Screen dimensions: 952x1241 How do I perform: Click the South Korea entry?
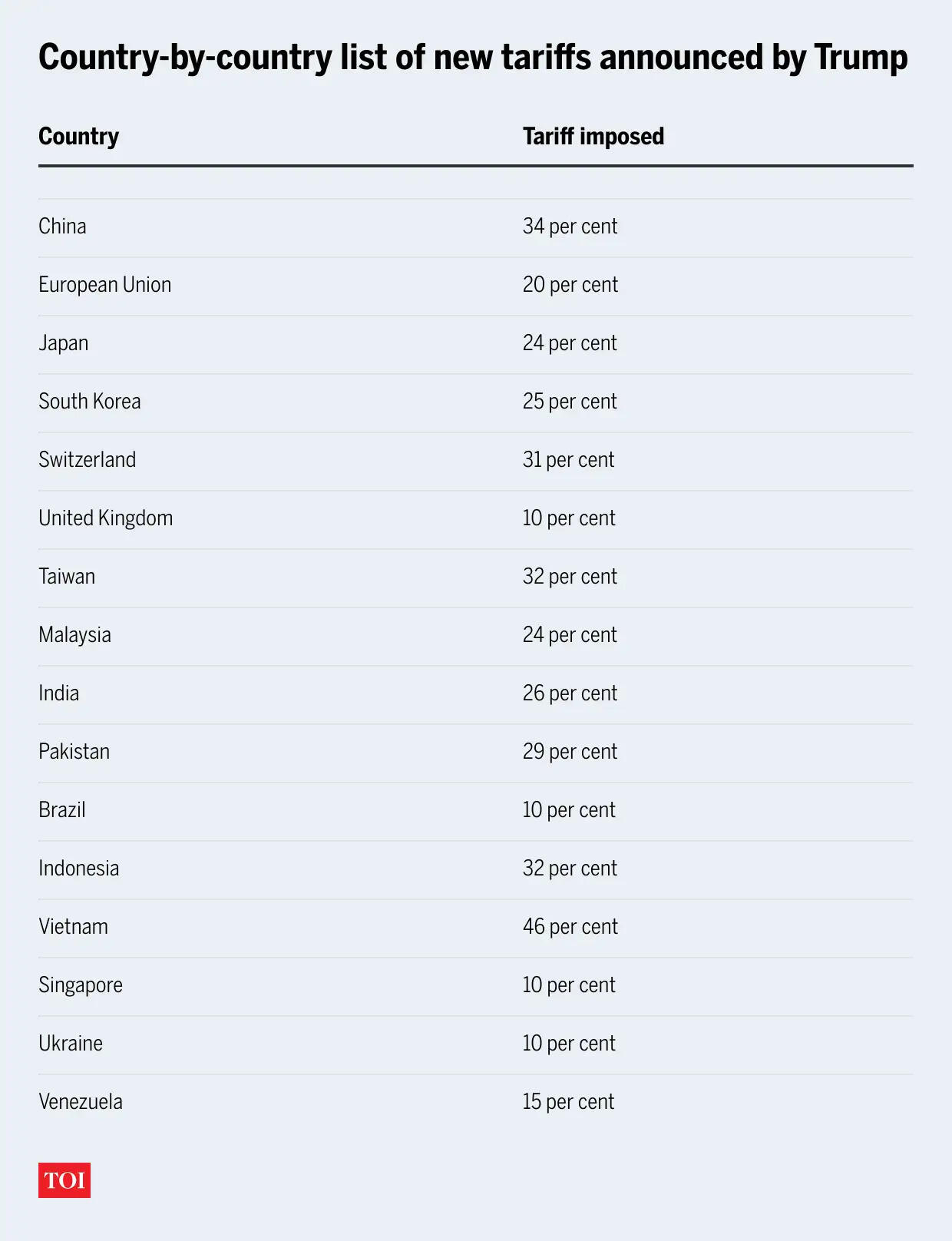(x=90, y=402)
